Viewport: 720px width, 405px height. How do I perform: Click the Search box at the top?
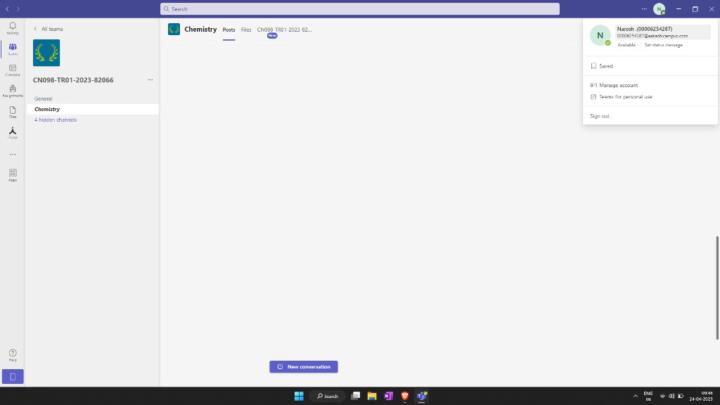(360, 9)
